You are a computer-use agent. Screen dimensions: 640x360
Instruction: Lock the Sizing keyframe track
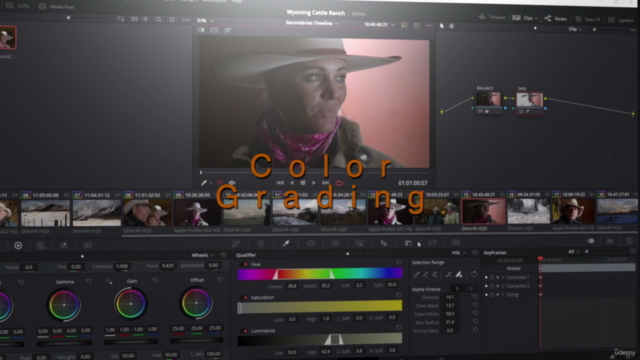click(x=492, y=294)
